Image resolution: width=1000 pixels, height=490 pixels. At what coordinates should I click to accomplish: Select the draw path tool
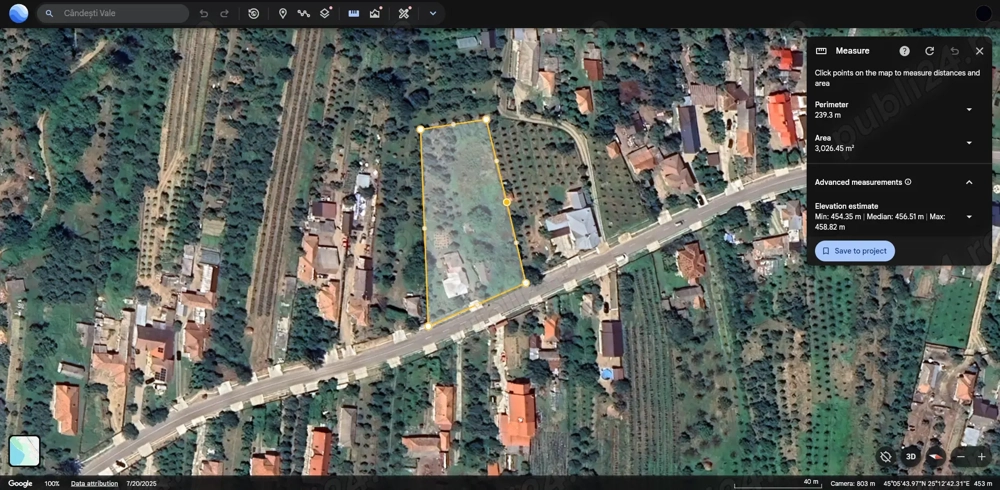pyautogui.click(x=304, y=13)
